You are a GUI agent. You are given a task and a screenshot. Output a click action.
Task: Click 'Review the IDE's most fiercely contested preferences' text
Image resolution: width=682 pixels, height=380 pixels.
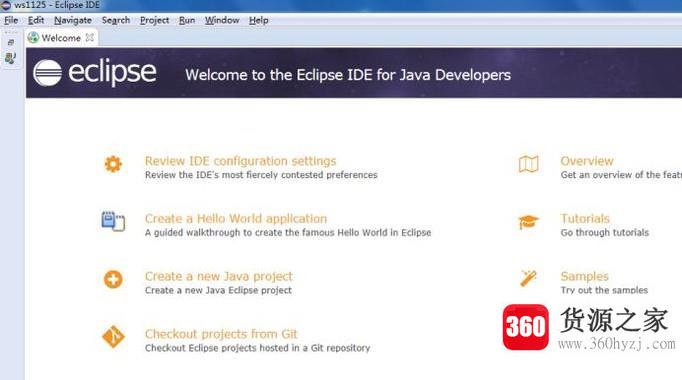coord(261,175)
